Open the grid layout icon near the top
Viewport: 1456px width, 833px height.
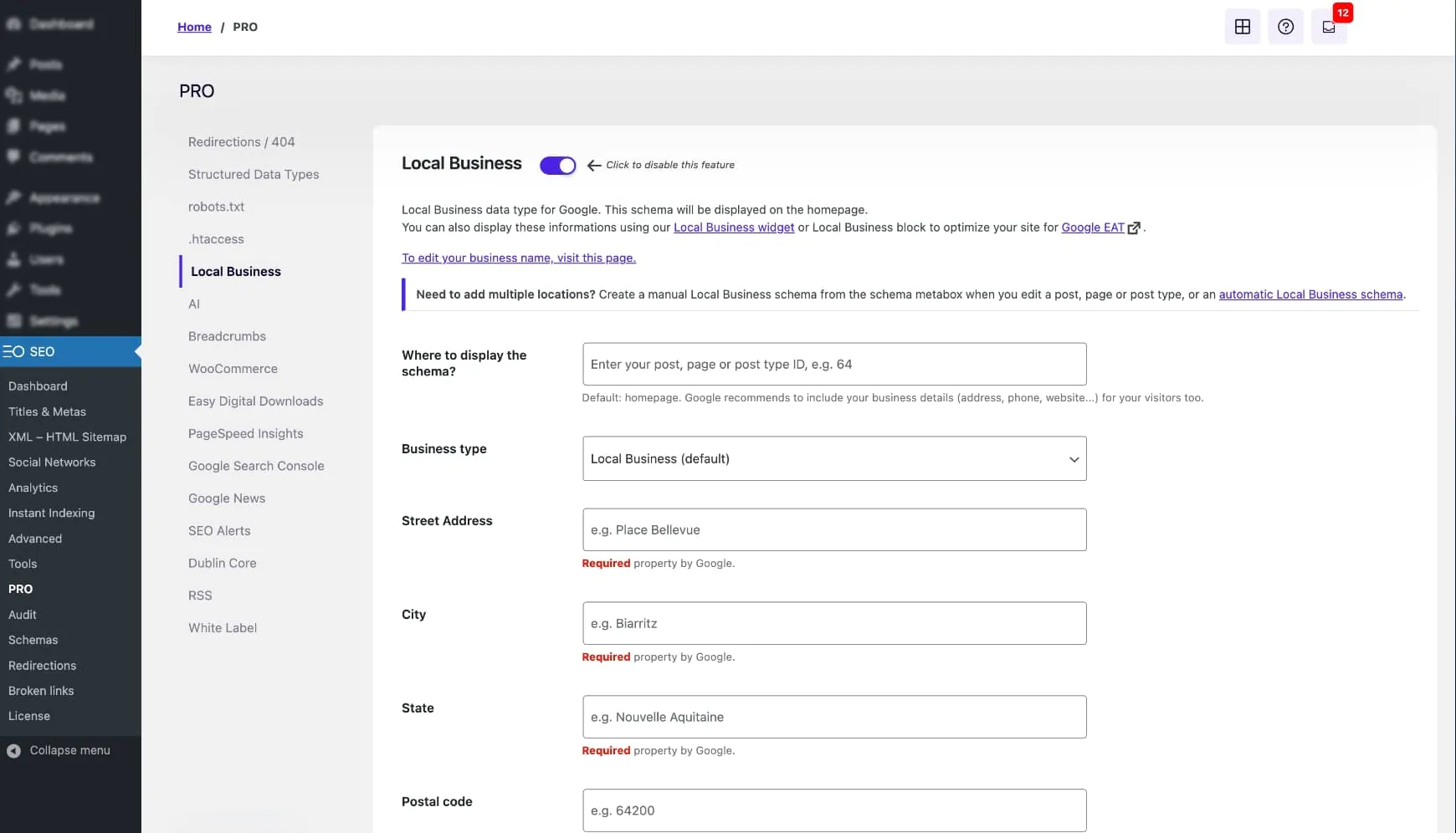[1242, 26]
